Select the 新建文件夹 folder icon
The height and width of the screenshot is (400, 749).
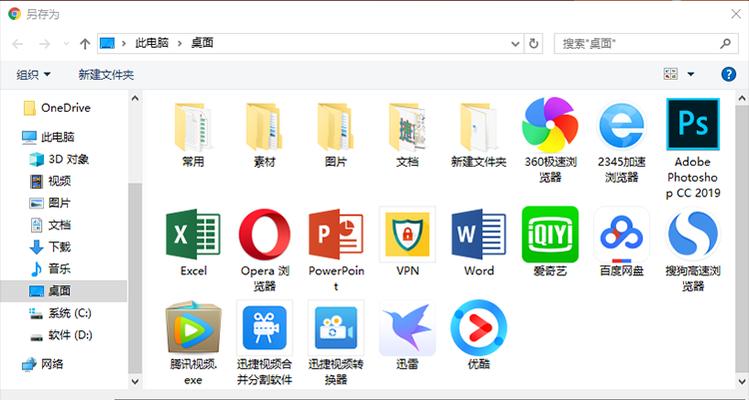[x=479, y=127]
